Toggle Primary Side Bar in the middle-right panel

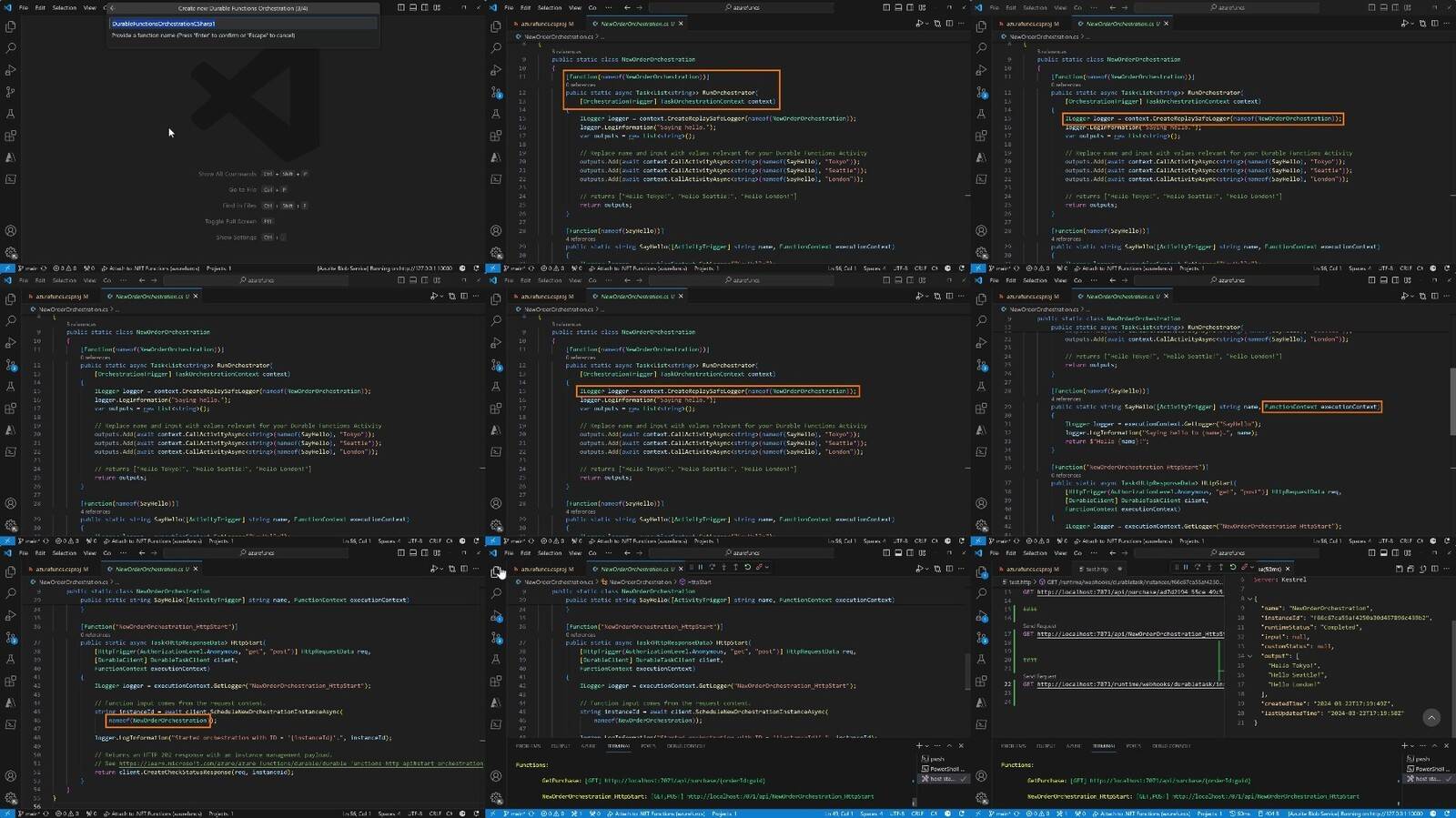1371,280
